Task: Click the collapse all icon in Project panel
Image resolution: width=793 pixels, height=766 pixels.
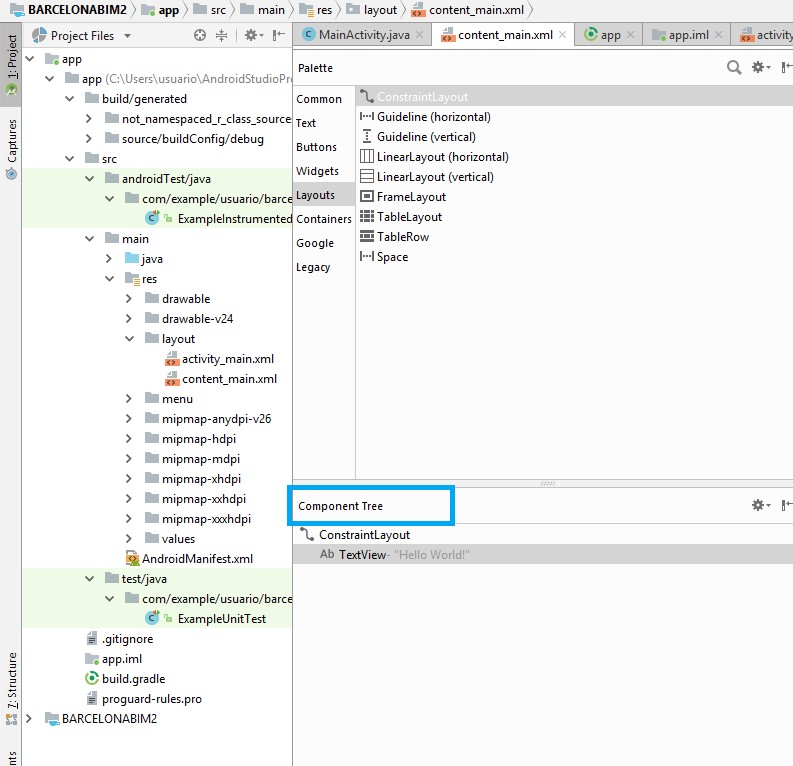Action: (222, 36)
